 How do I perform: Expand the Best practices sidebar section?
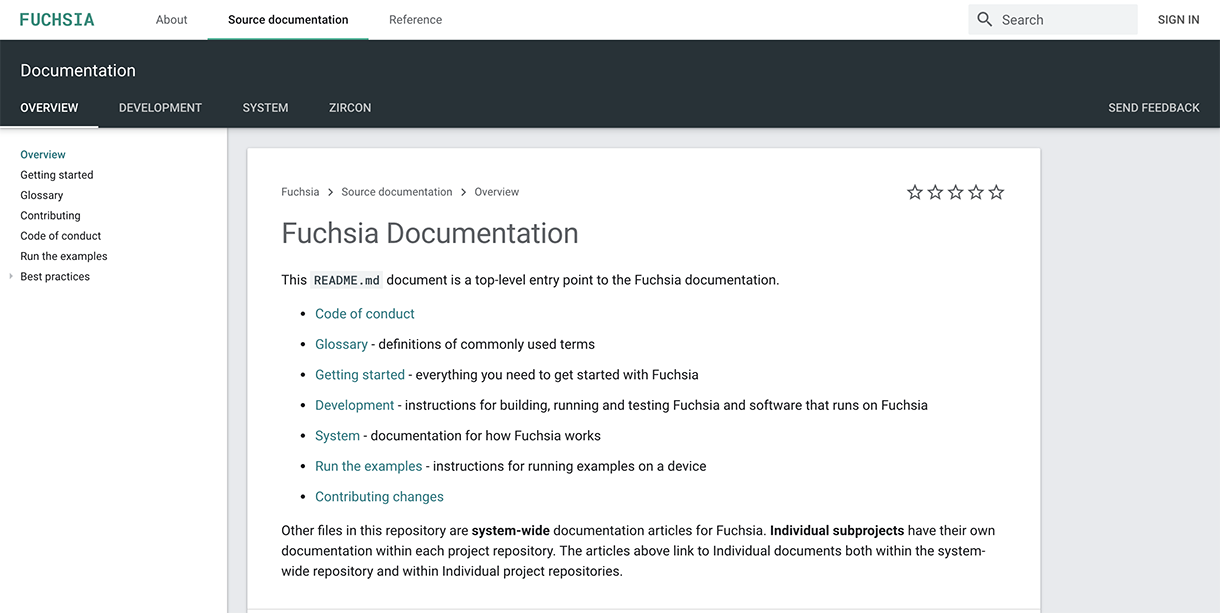click(11, 277)
